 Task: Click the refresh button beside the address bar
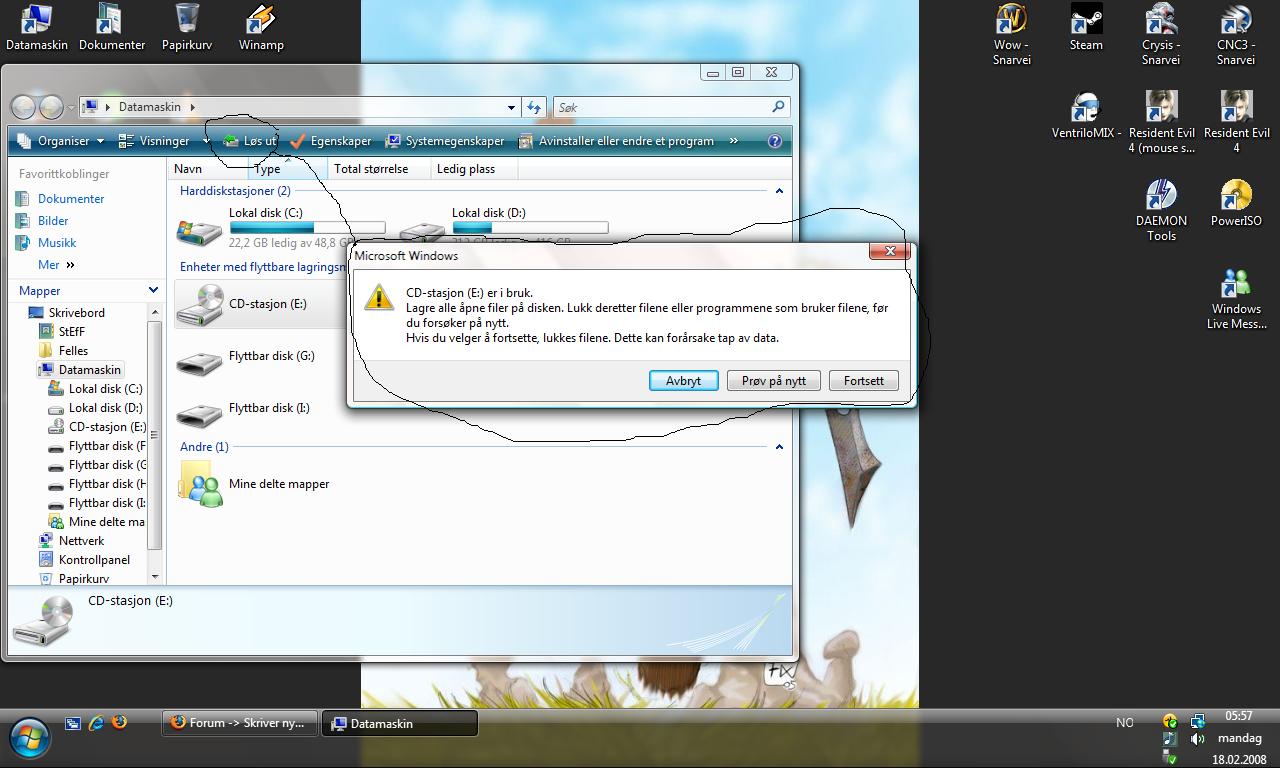tap(534, 107)
